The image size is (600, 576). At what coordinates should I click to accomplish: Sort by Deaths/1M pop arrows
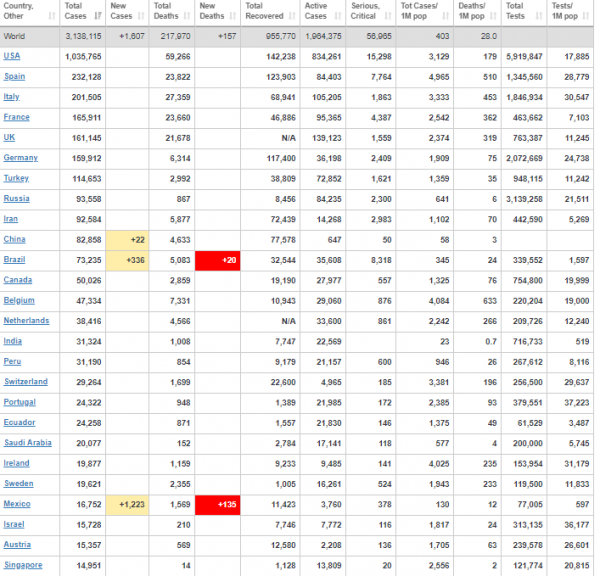[493, 16]
